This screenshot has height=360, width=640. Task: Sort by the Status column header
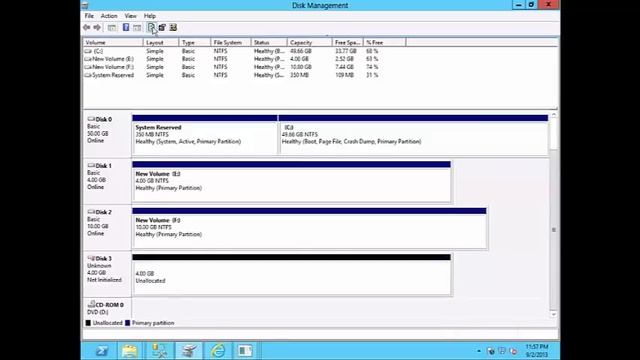[x=269, y=42]
